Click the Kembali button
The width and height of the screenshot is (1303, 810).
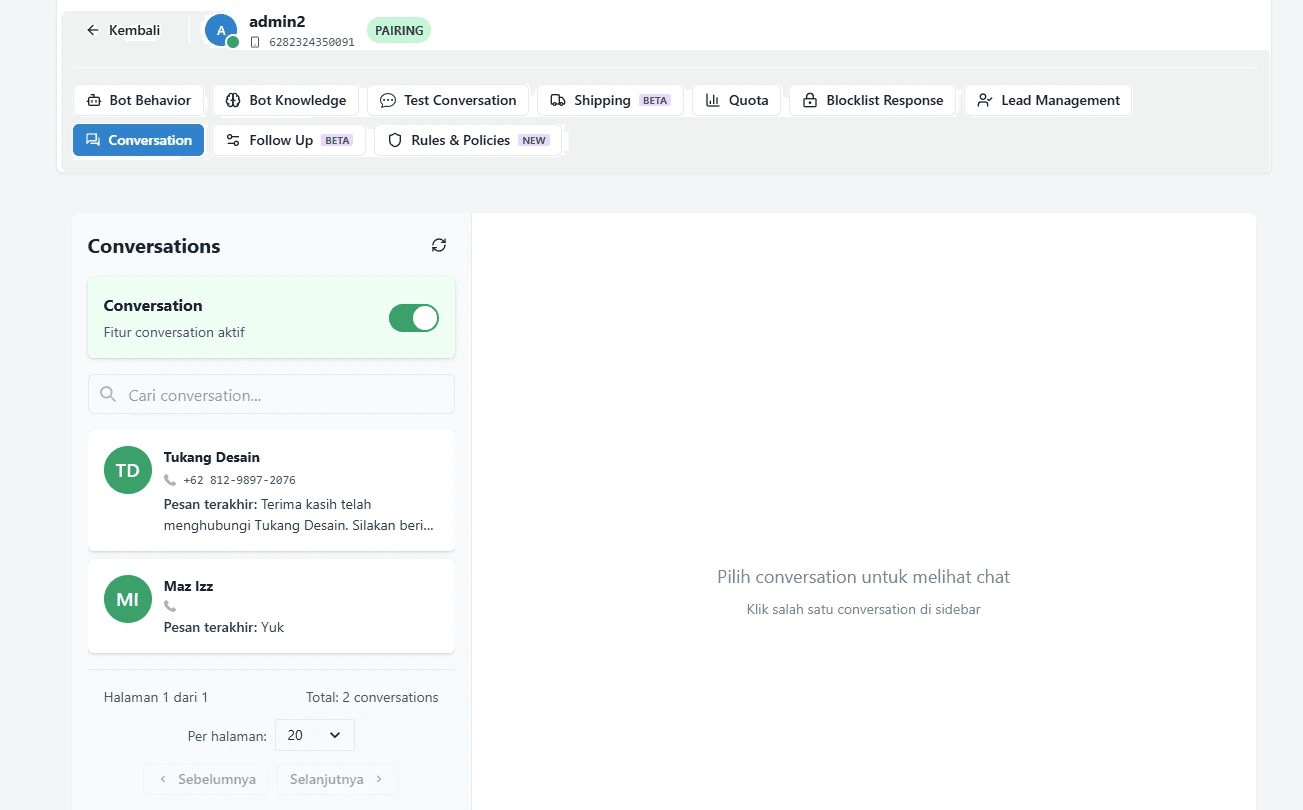tap(124, 30)
